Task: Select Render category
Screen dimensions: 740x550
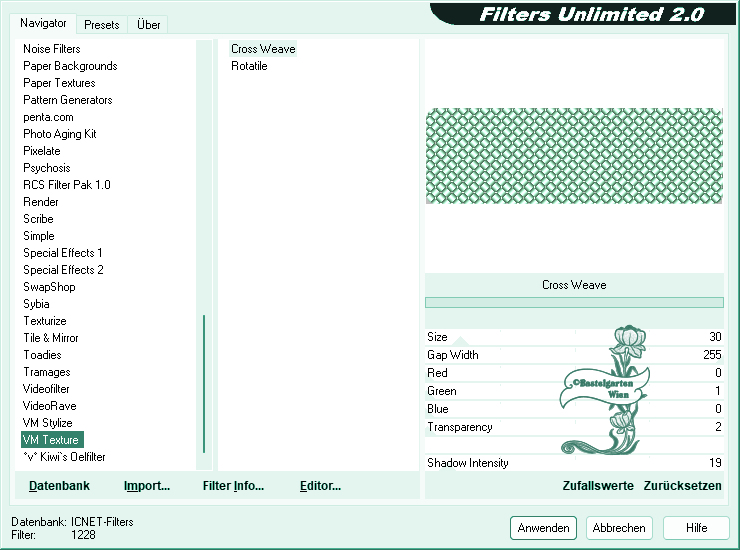Action: pyautogui.click(x=41, y=202)
